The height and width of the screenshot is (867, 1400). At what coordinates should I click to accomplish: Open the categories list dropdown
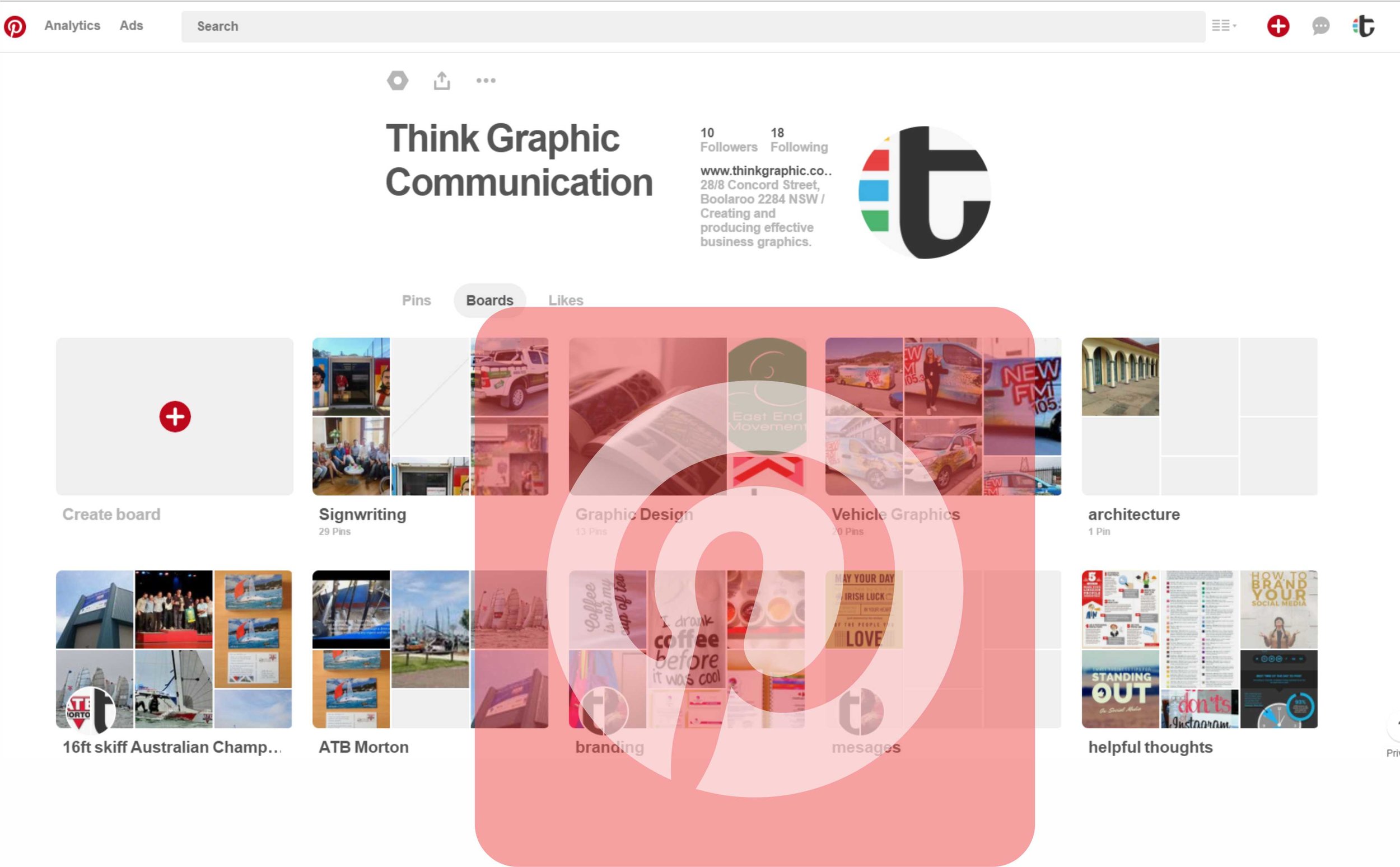pos(1224,26)
